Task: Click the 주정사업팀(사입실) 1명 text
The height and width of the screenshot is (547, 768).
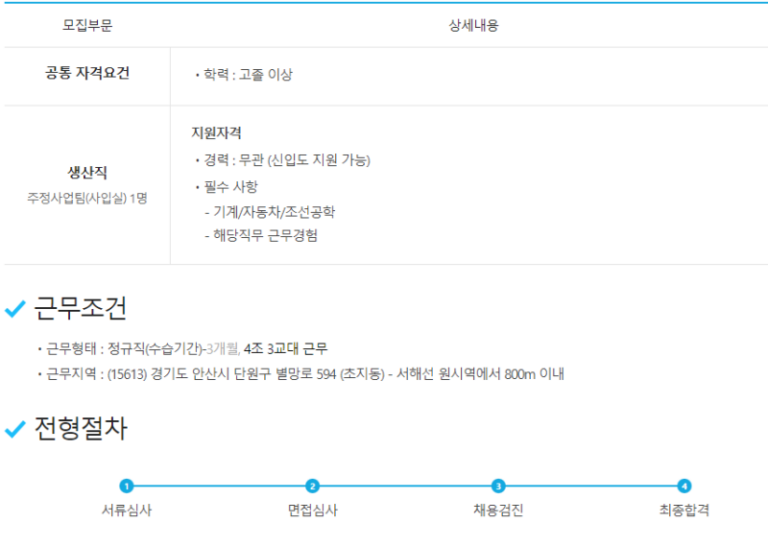Action: click(x=87, y=198)
